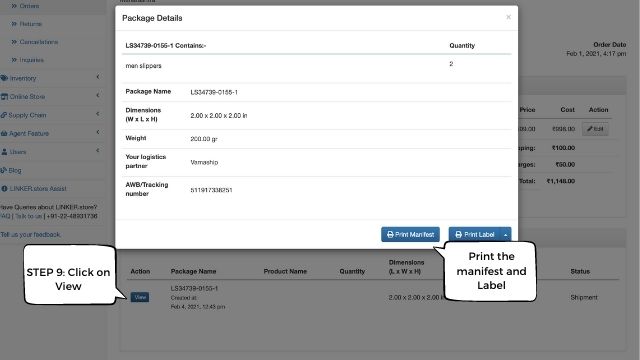Close the Package Details dialog
The image size is (640, 360).
coord(508,17)
